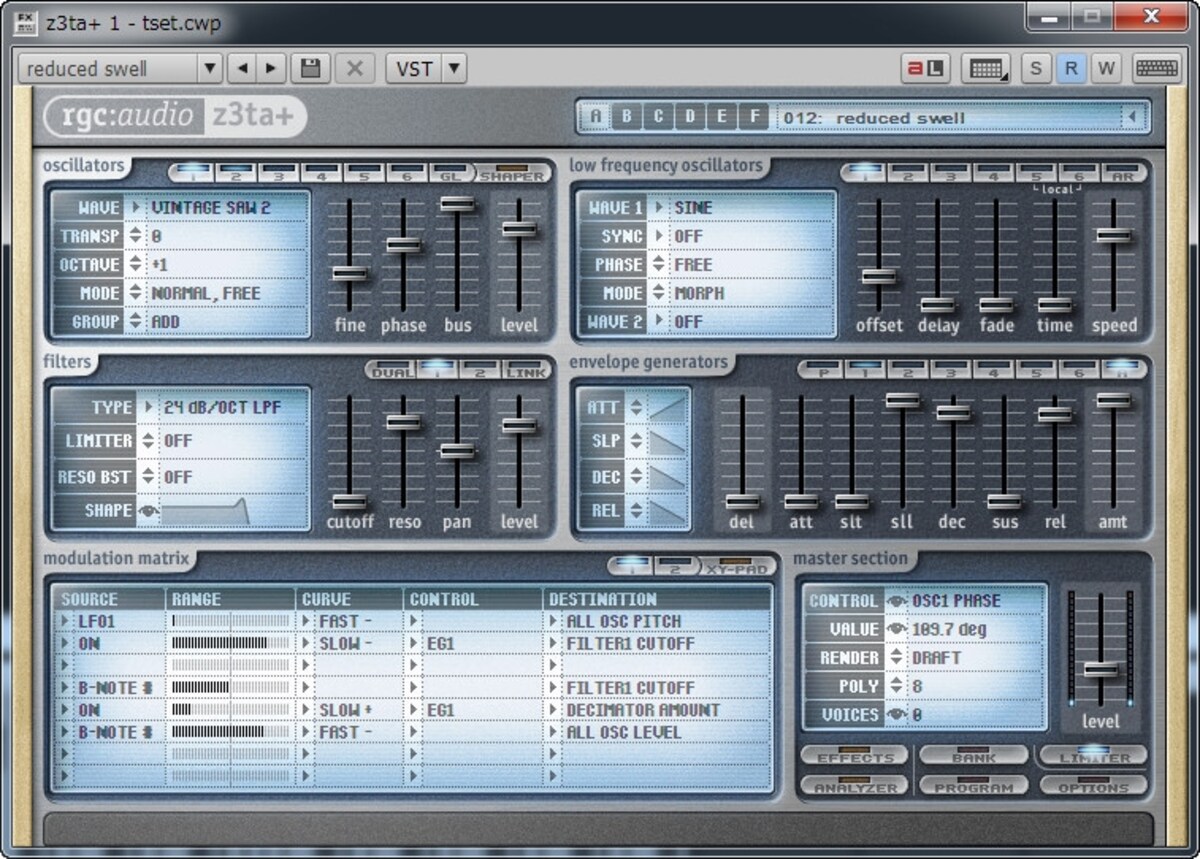This screenshot has width=1200, height=859.
Task: Switch to LFO AR tab
Action: [1124, 173]
